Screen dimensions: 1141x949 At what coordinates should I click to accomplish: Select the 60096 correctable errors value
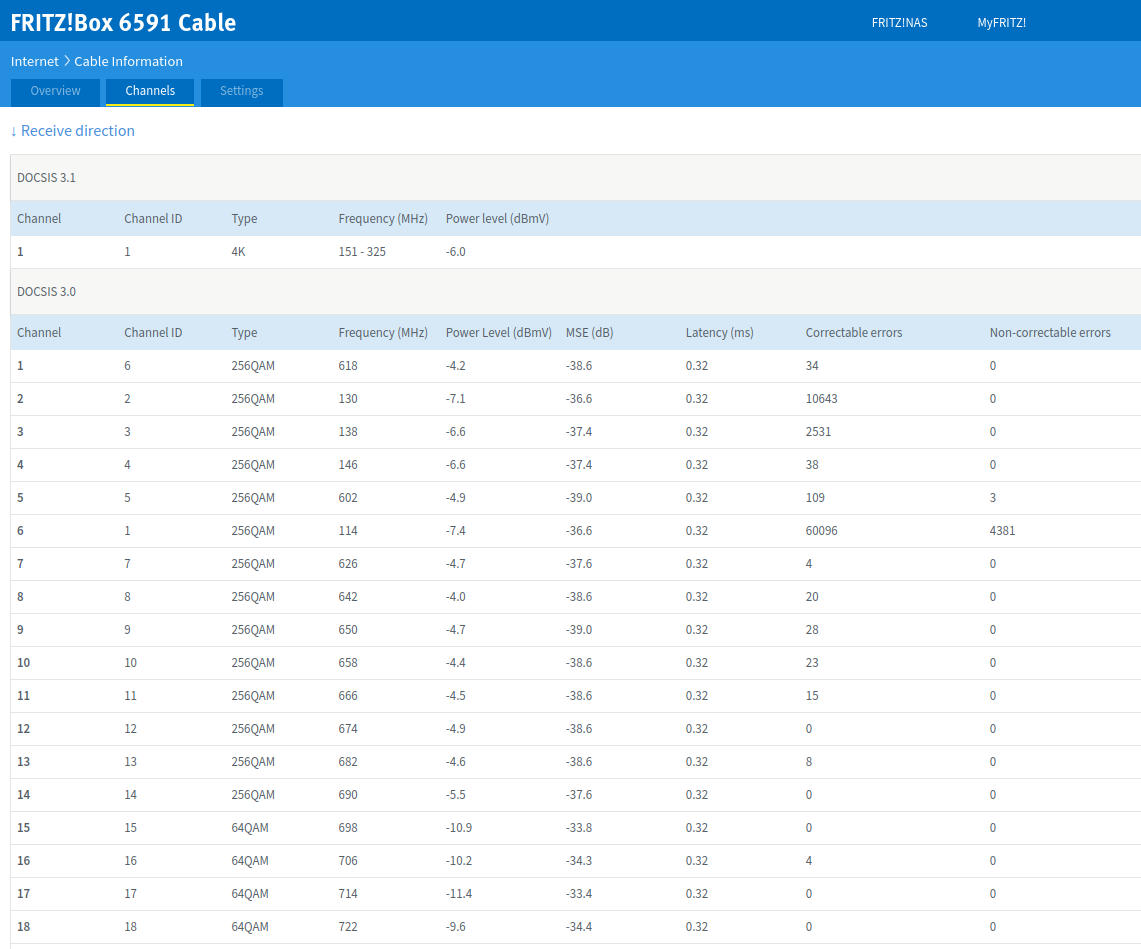[x=821, y=531]
